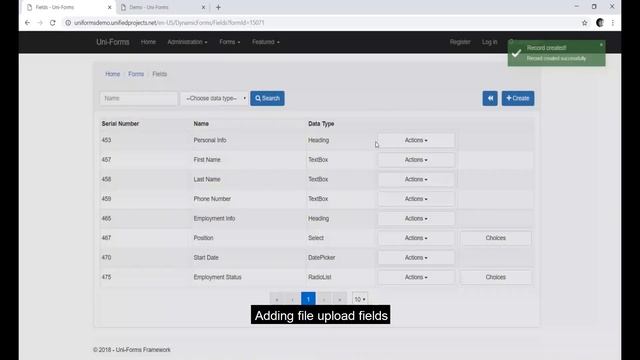
Task: Expand the Administration menu
Action: click(187, 42)
